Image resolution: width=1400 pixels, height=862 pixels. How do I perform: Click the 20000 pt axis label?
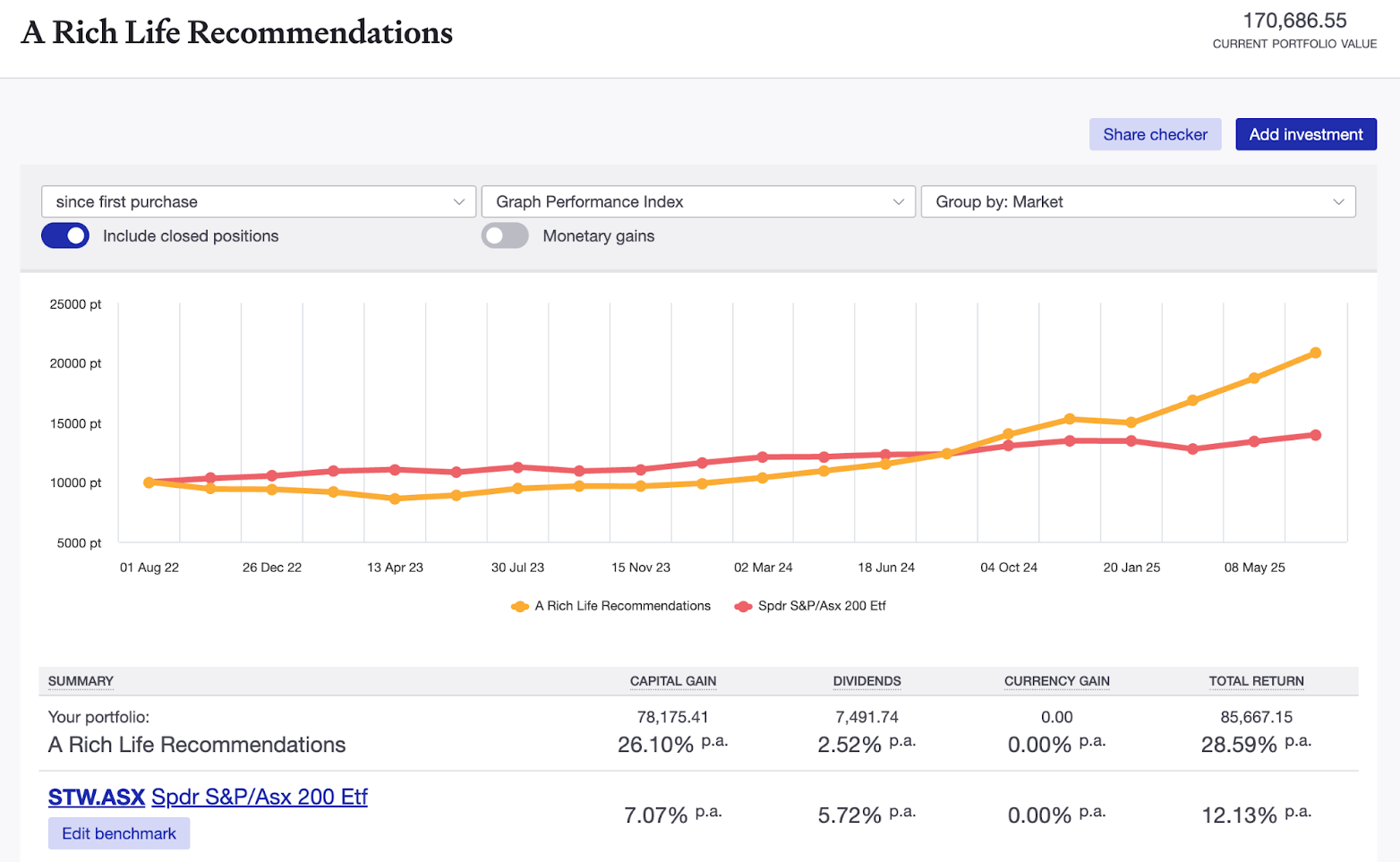click(75, 363)
